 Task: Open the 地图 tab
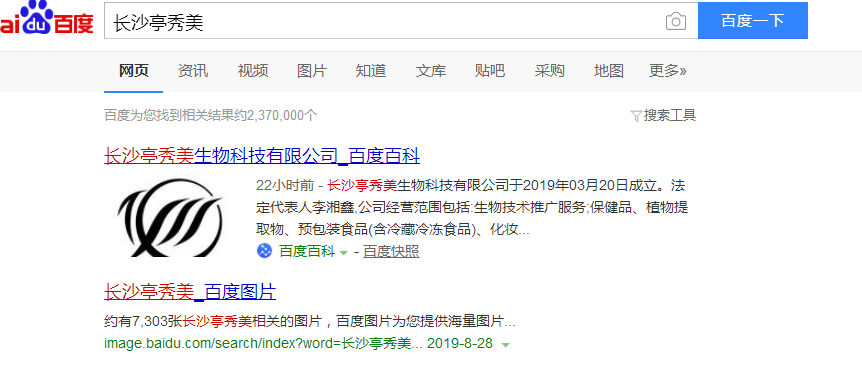coord(609,71)
